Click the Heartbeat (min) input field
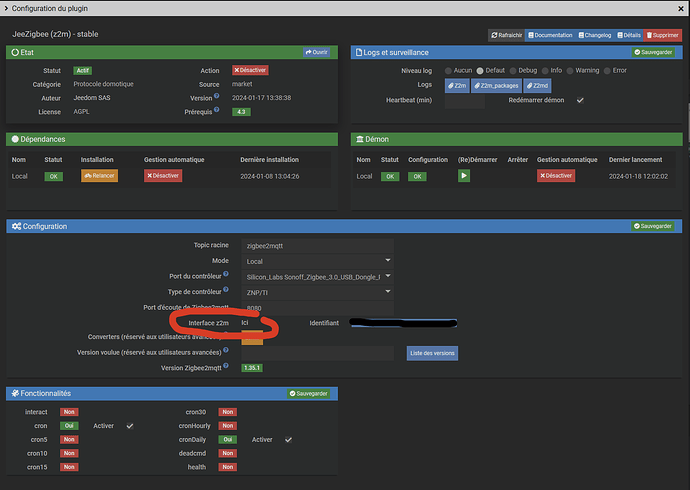 465,101
